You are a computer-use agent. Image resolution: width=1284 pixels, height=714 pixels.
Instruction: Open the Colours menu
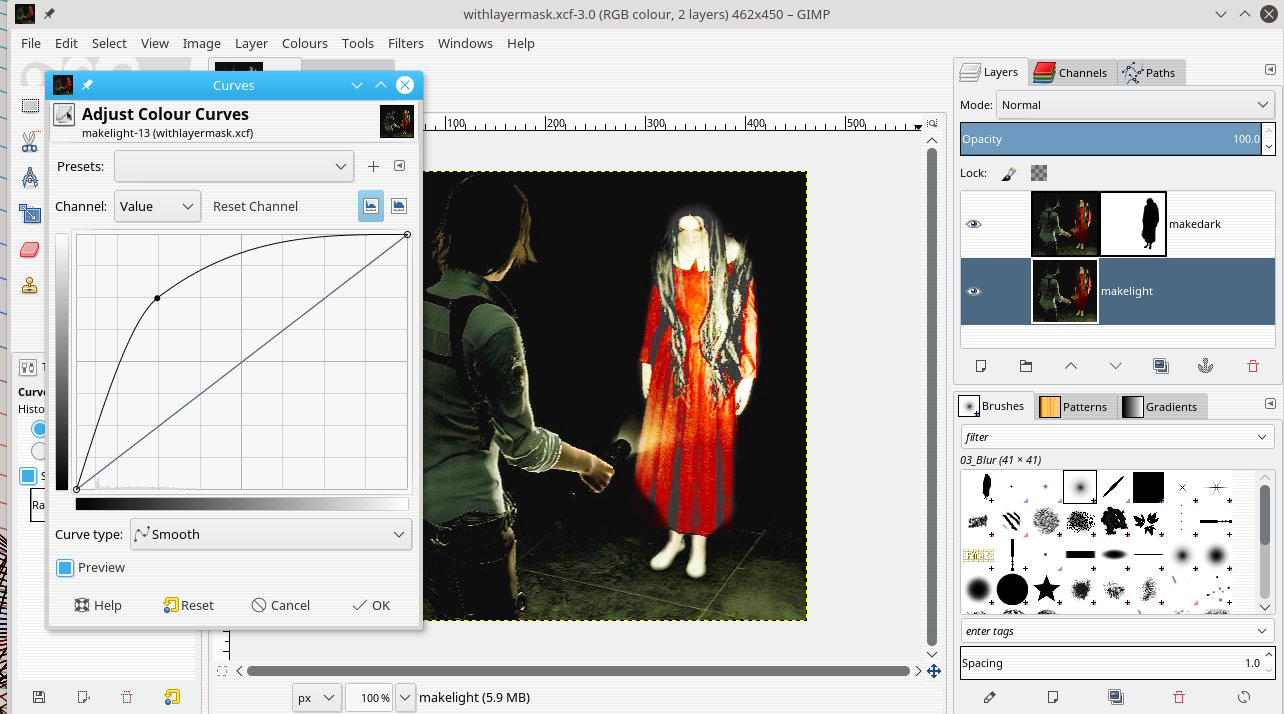coord(305,43)
